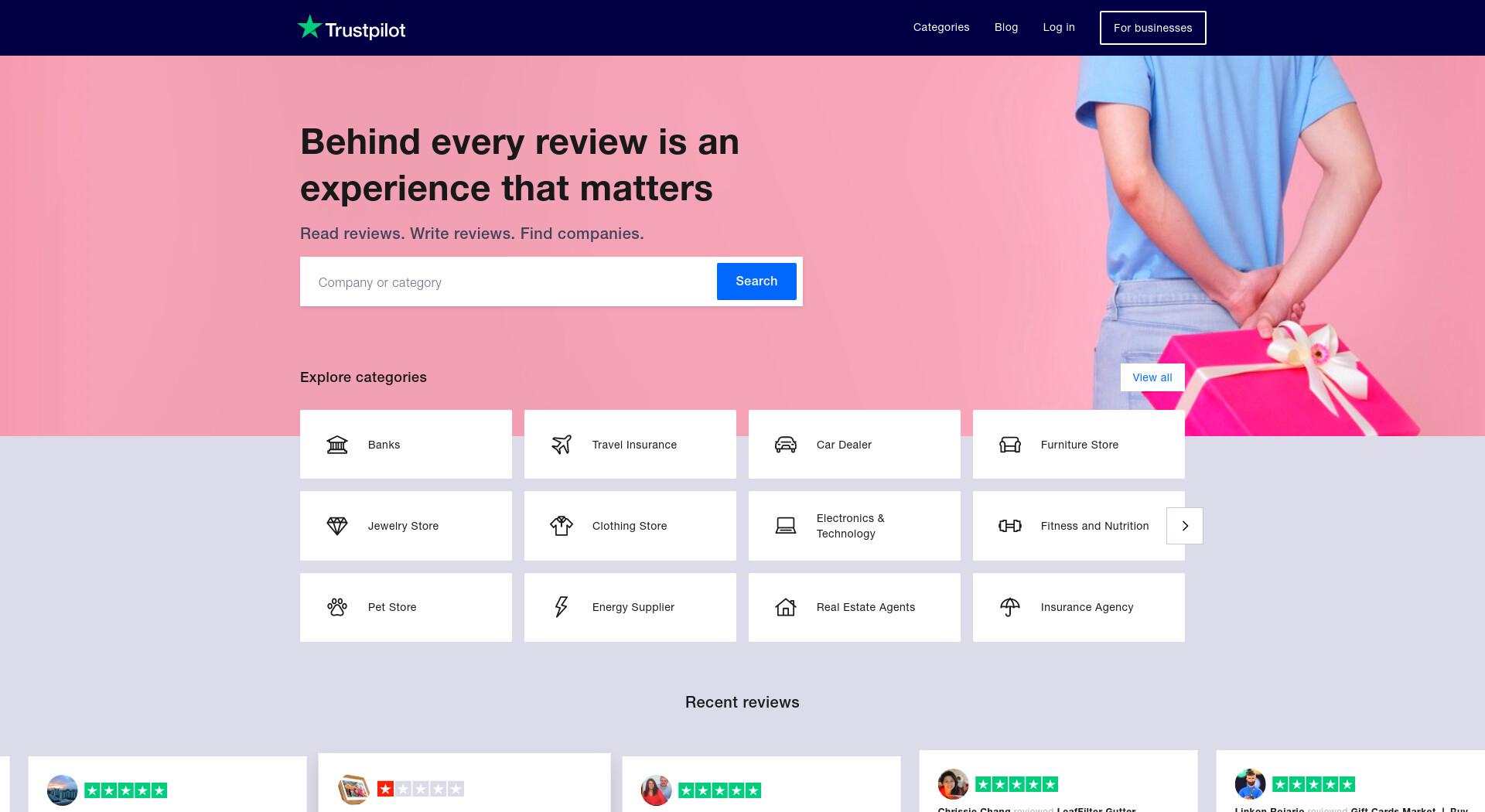The image size is (1485, 812).
Task: Browse the Jewelry Store category
Action: click(406, 526)
